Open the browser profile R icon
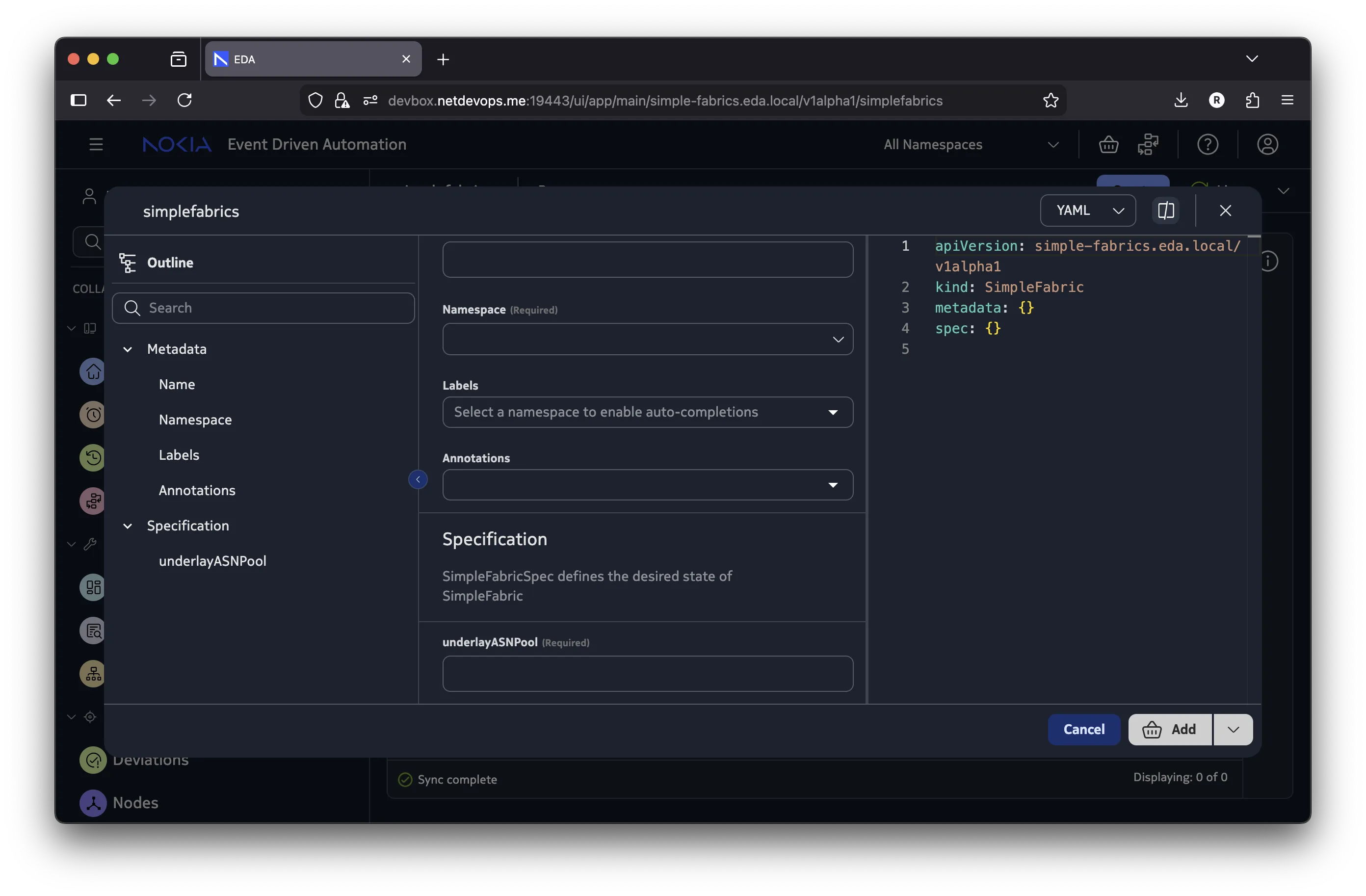 1216,101
